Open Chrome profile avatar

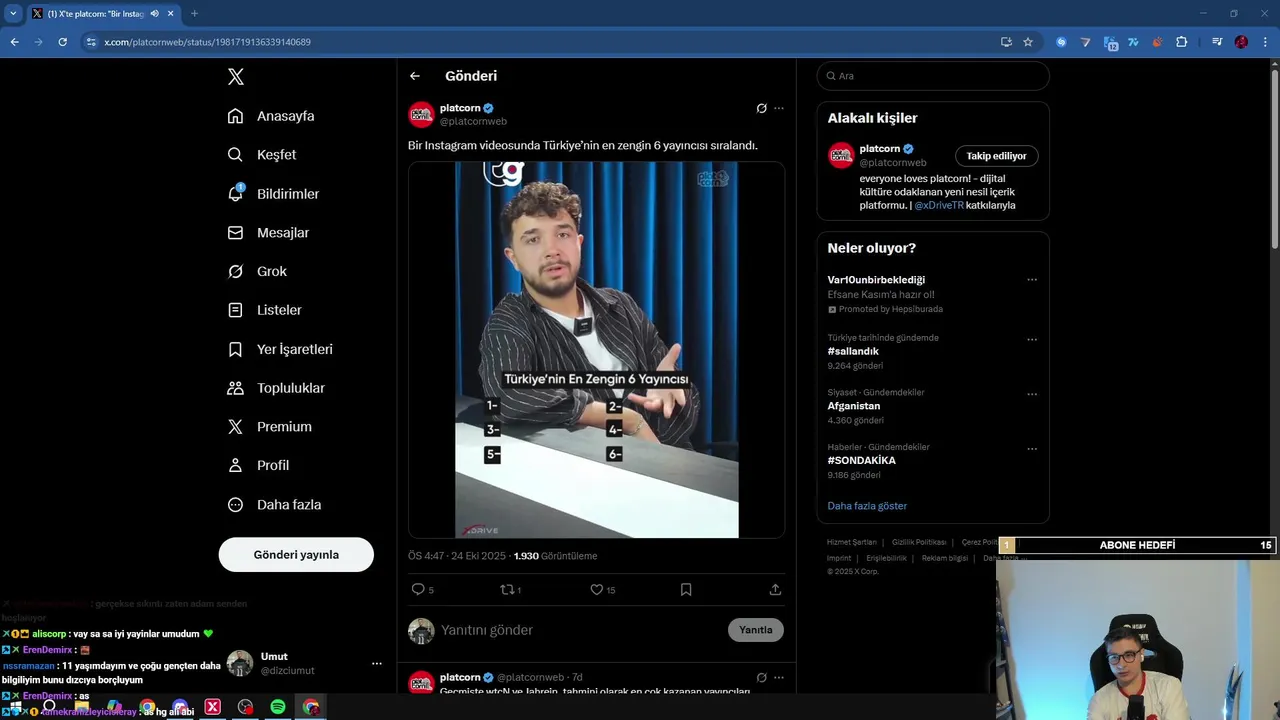coord(1241,42)
